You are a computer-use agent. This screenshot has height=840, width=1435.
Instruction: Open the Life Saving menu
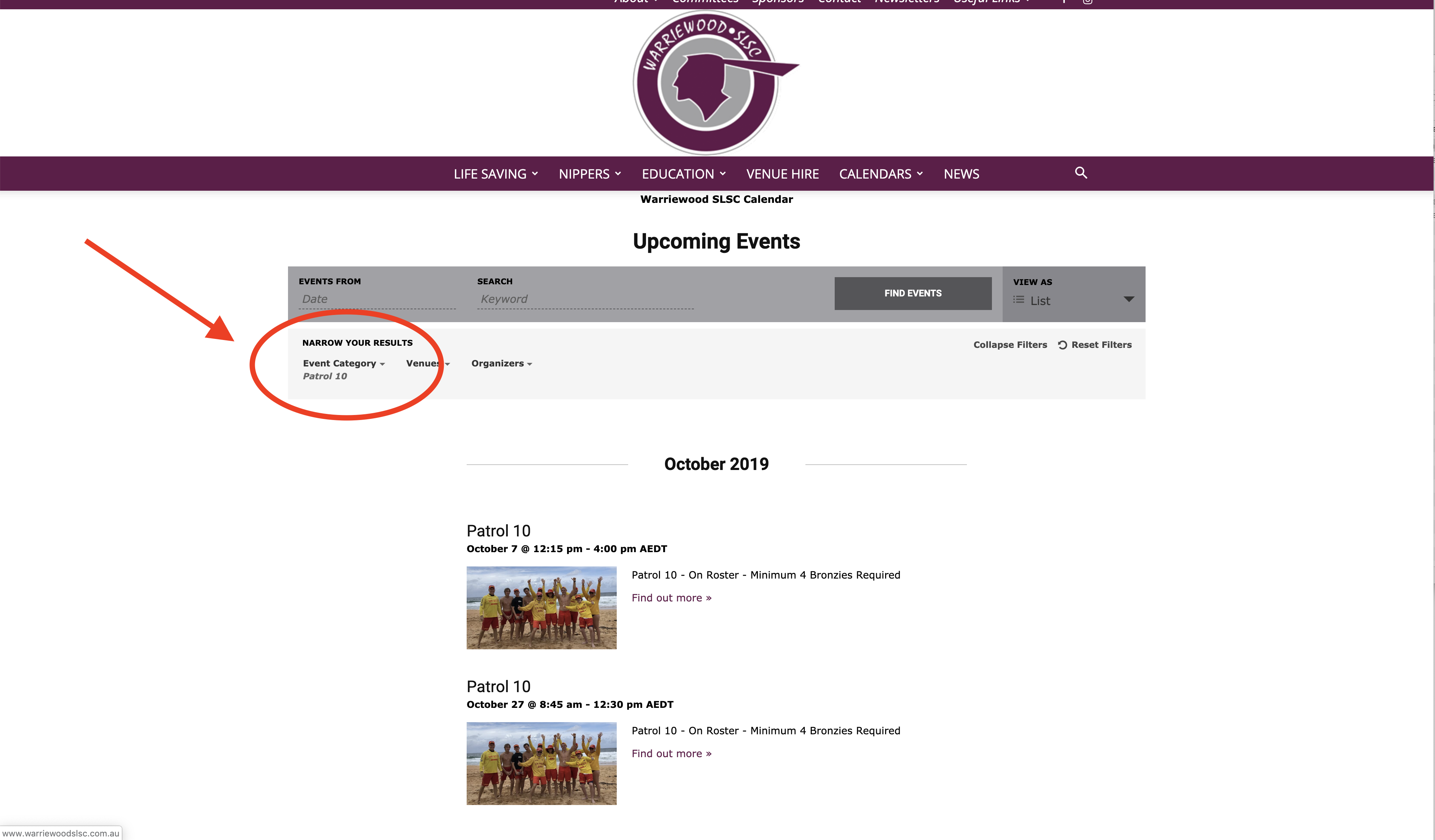pos(495,174)
